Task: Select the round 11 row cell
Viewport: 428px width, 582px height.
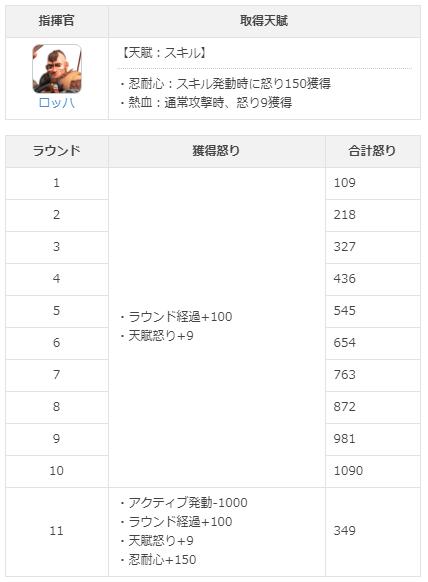Action: click(x=57, y=531)
